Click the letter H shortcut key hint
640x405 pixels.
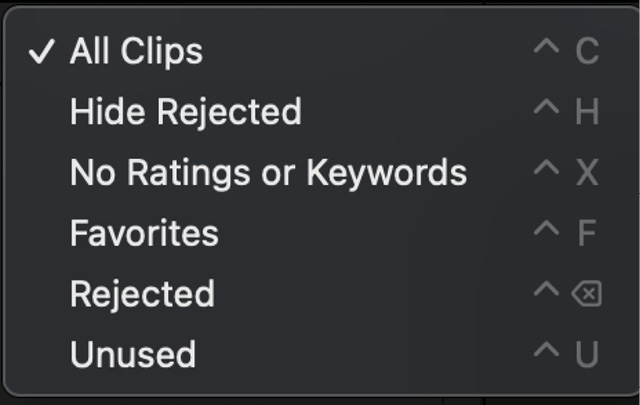[x=587, y=112]
